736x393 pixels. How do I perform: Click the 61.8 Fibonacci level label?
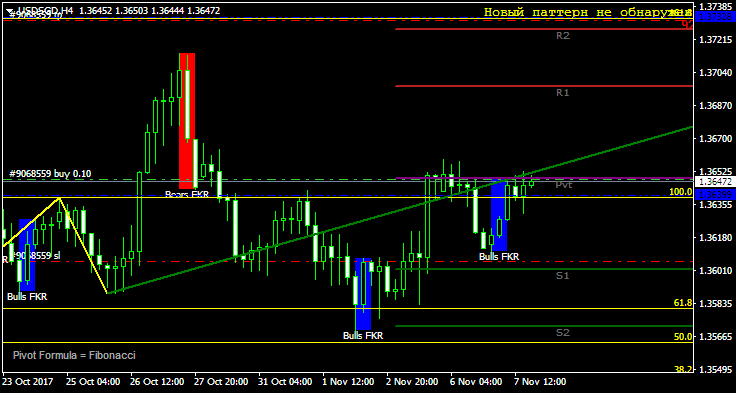click(683, 303)
